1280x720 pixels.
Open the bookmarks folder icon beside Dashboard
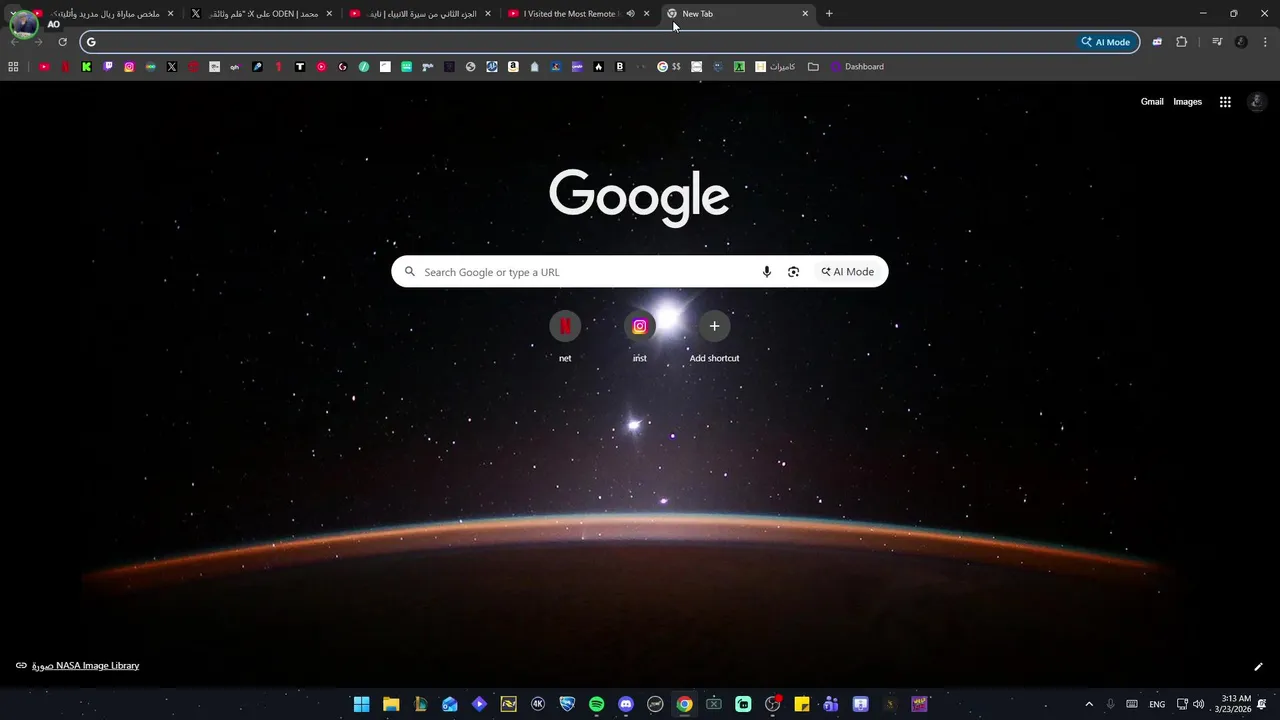click(813, 67)
